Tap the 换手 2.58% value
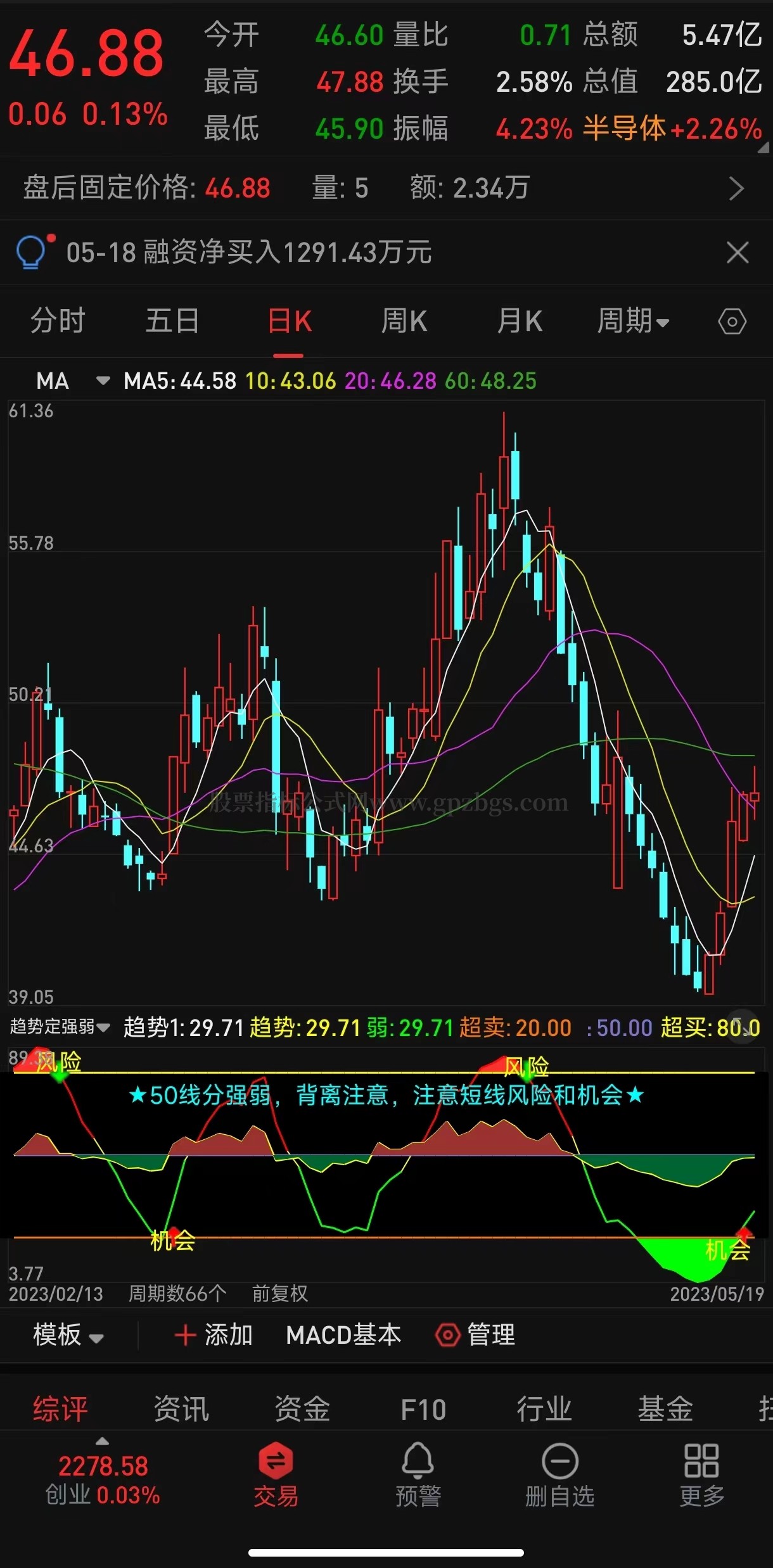This screenshot has width=773, height=1568. tap(483, 82)
